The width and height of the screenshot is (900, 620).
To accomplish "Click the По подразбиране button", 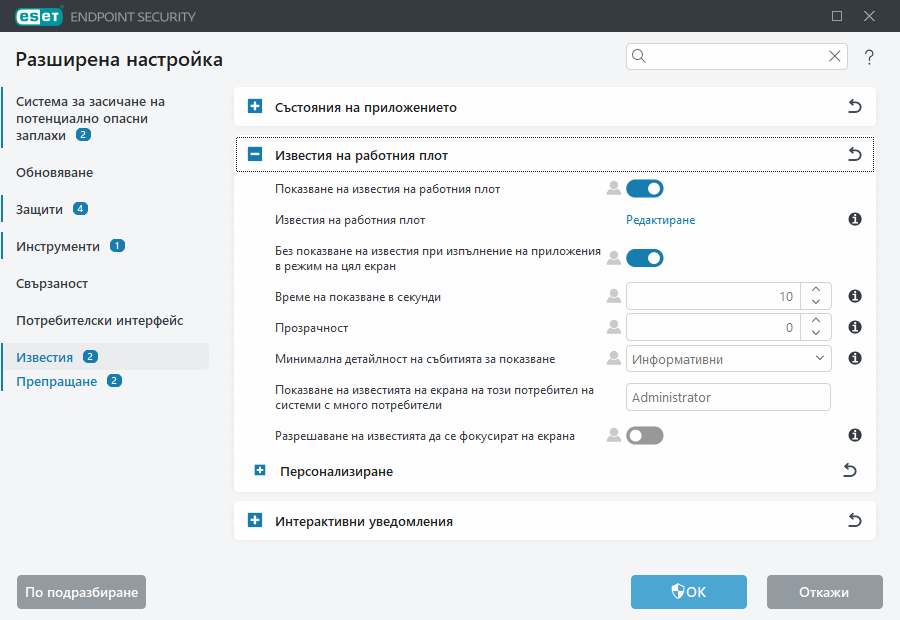I will point(81,592).
